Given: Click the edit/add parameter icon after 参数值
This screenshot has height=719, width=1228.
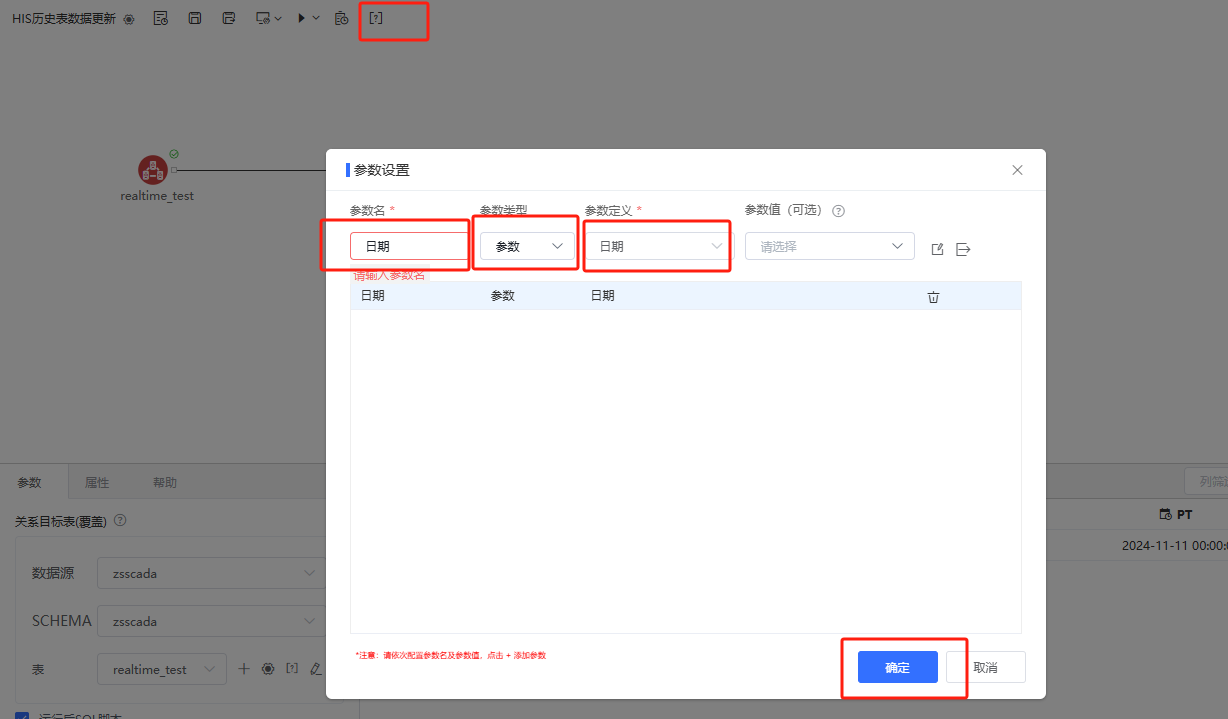Looking at the screenshot, I should (x=937, y=249).
